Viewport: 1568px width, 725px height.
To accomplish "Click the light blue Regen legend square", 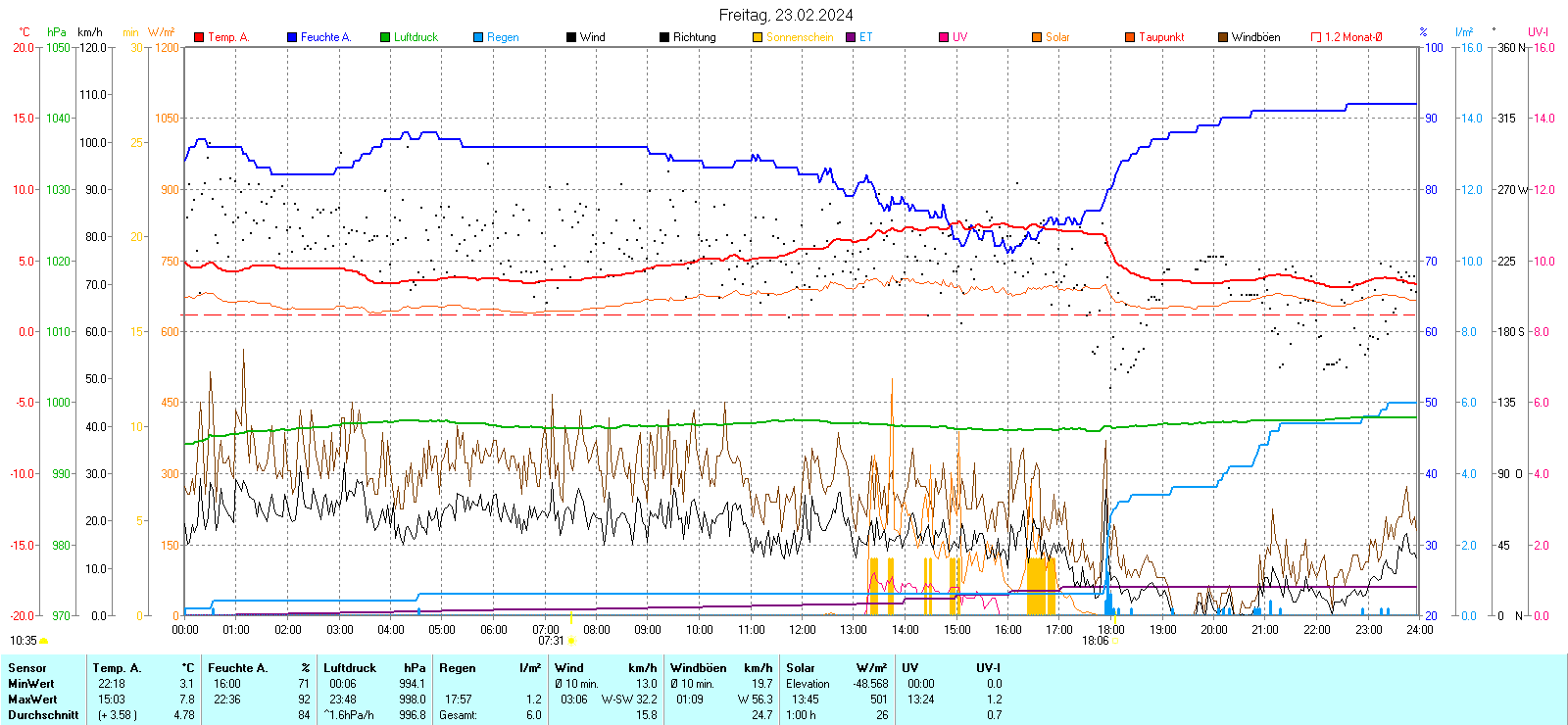I will pos(478,37).
